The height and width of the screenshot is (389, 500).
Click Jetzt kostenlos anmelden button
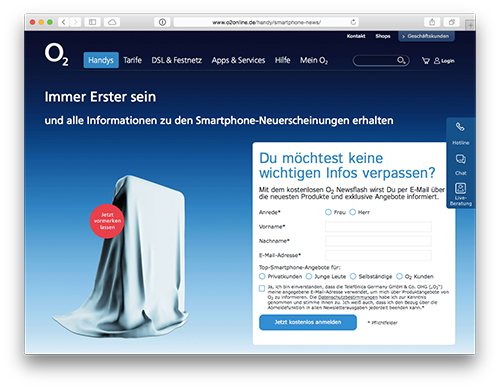308,322
